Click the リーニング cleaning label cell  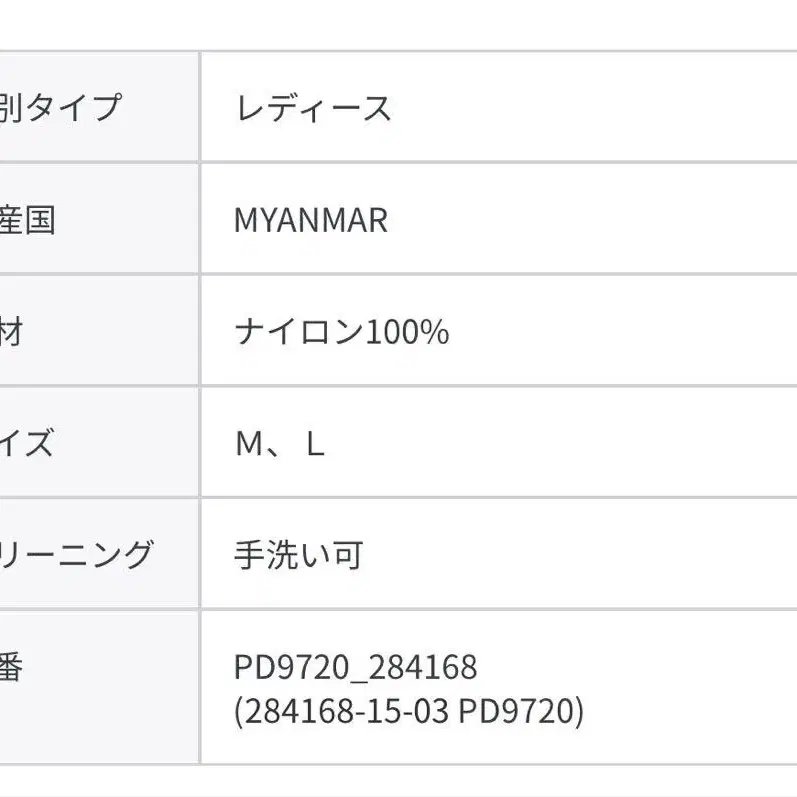pyautogui.click(x=76, y=553)
